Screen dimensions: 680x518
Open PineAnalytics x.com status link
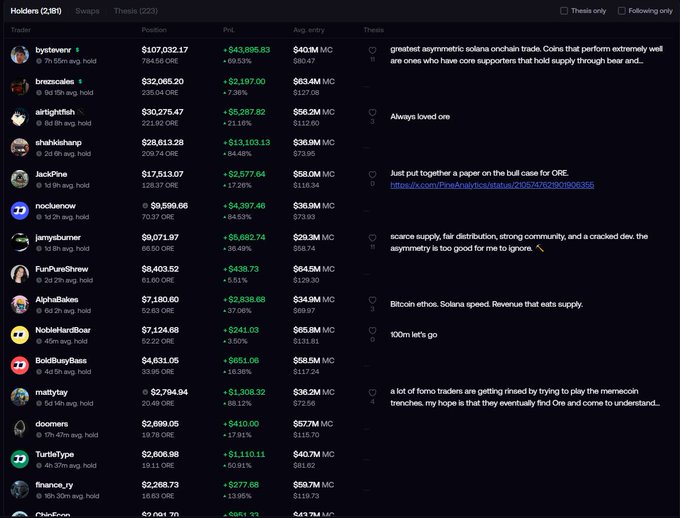(492, 185)
